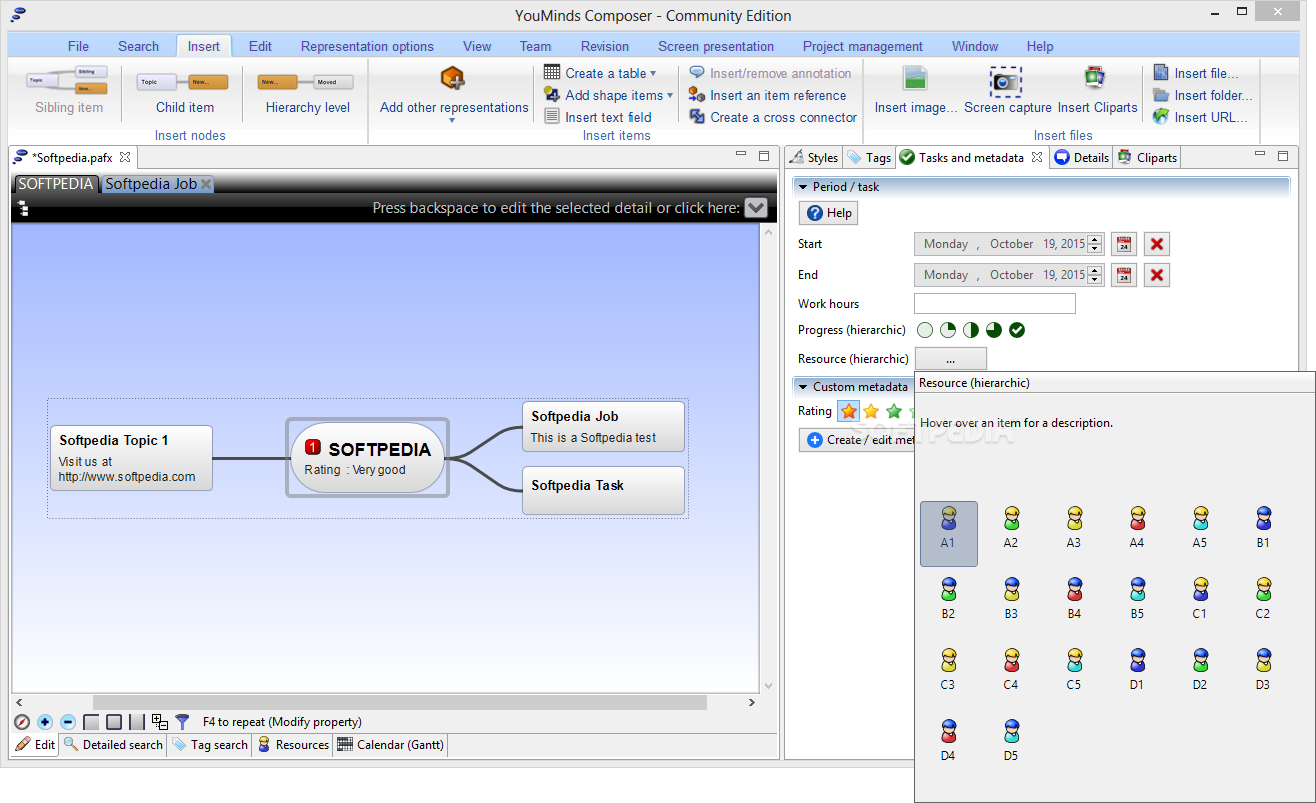Set progress to quarter-filled circle
This screenshot has width=1316, height=803.
pos(948,330)
